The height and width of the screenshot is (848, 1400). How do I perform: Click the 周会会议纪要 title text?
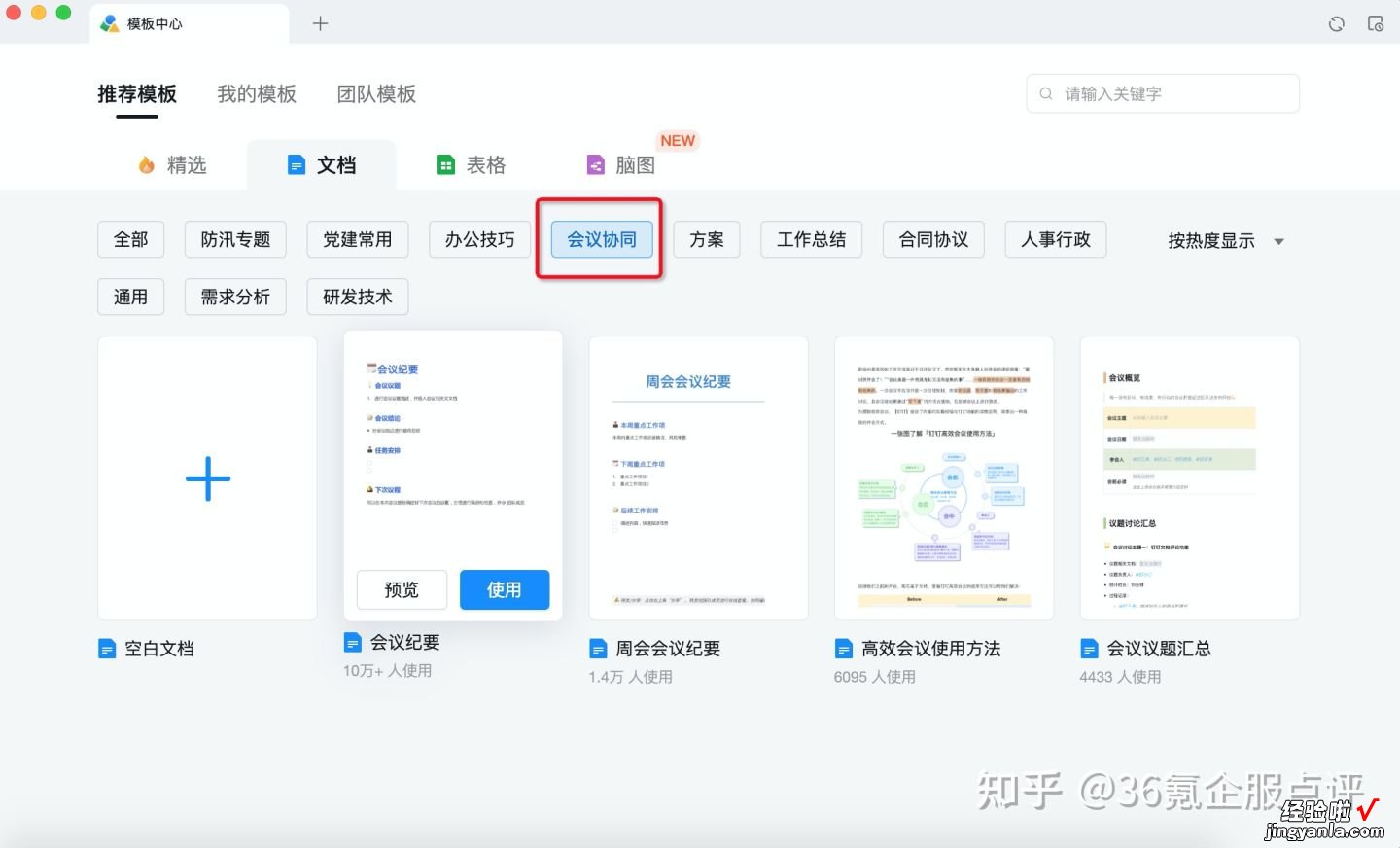[668, 649]
